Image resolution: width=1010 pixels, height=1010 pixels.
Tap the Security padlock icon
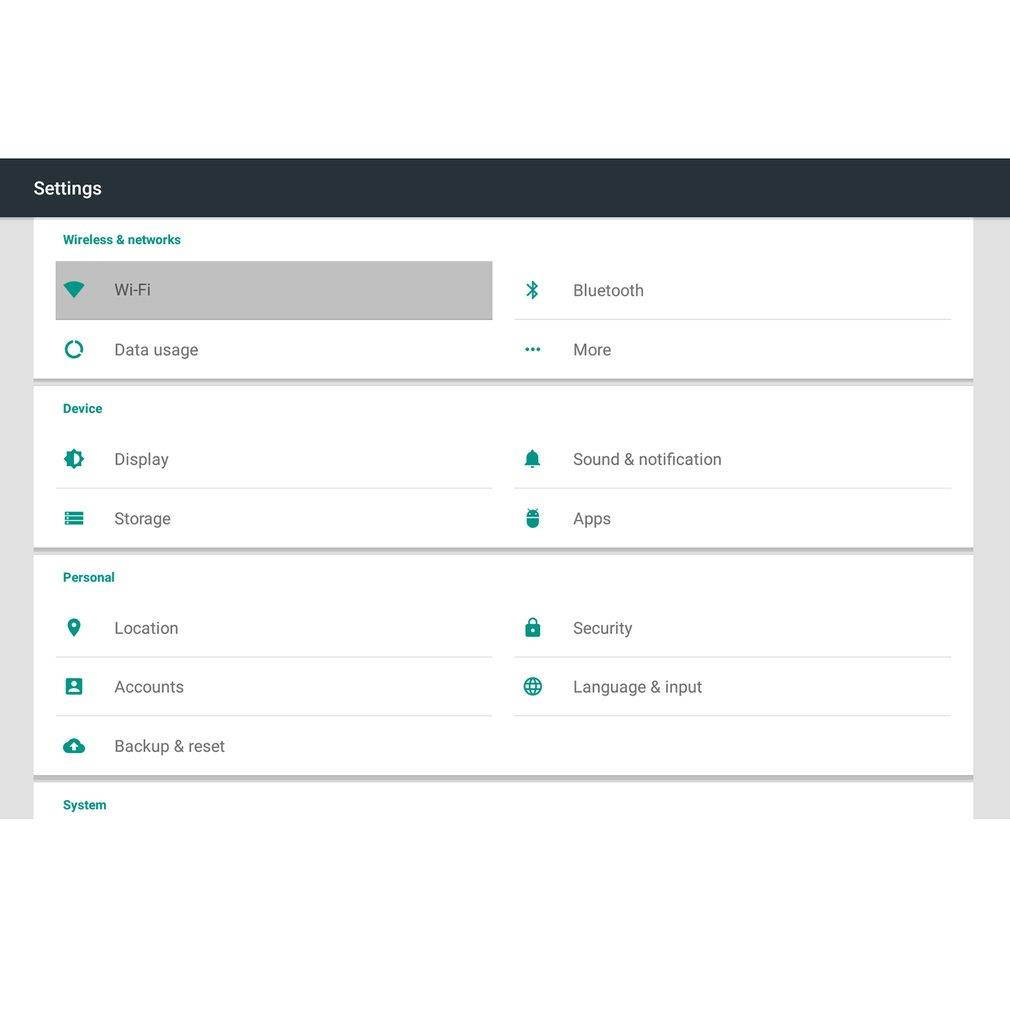(x=532, y=628)
